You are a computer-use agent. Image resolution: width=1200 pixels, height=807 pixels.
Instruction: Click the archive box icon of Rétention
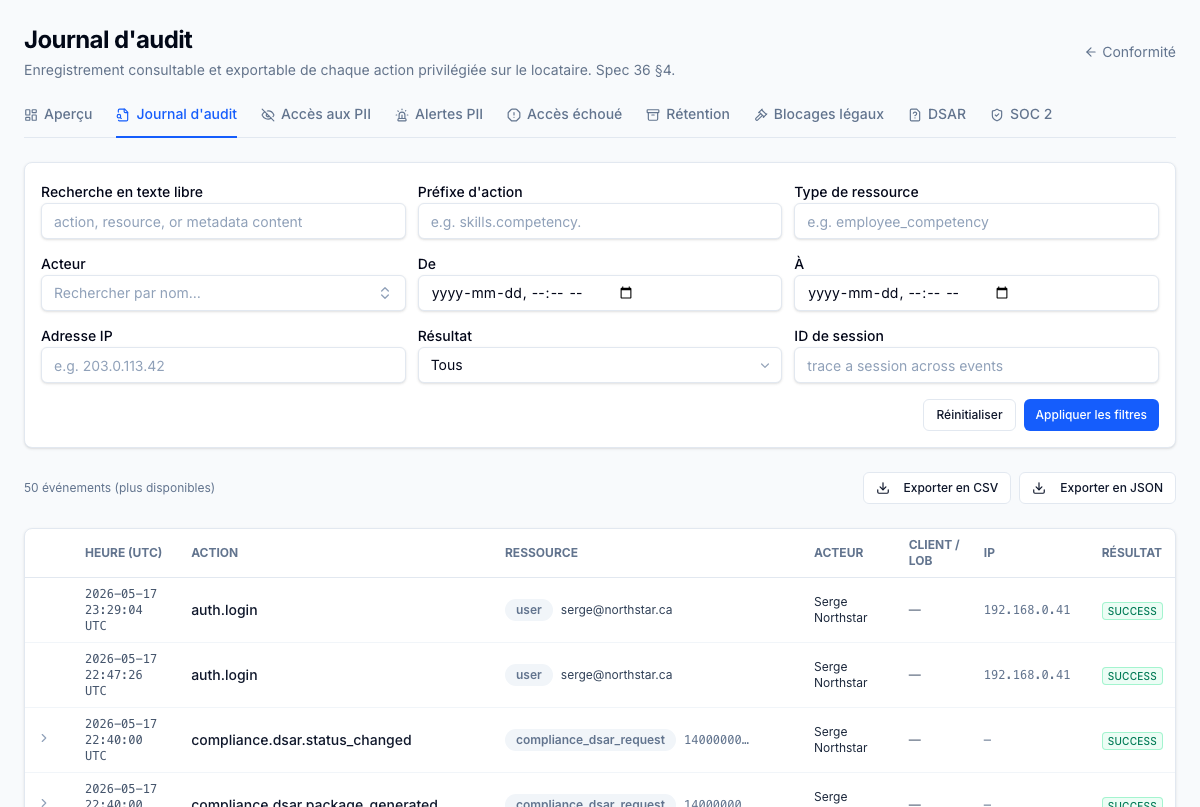click(653, 115)
